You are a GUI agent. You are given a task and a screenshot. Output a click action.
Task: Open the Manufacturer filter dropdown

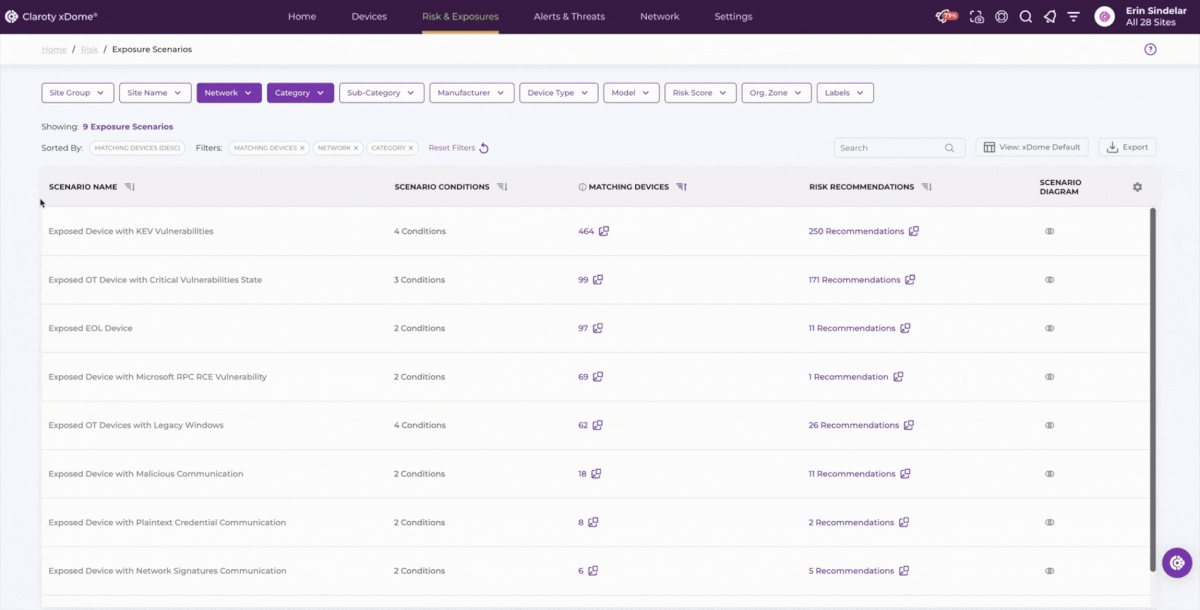472,93
